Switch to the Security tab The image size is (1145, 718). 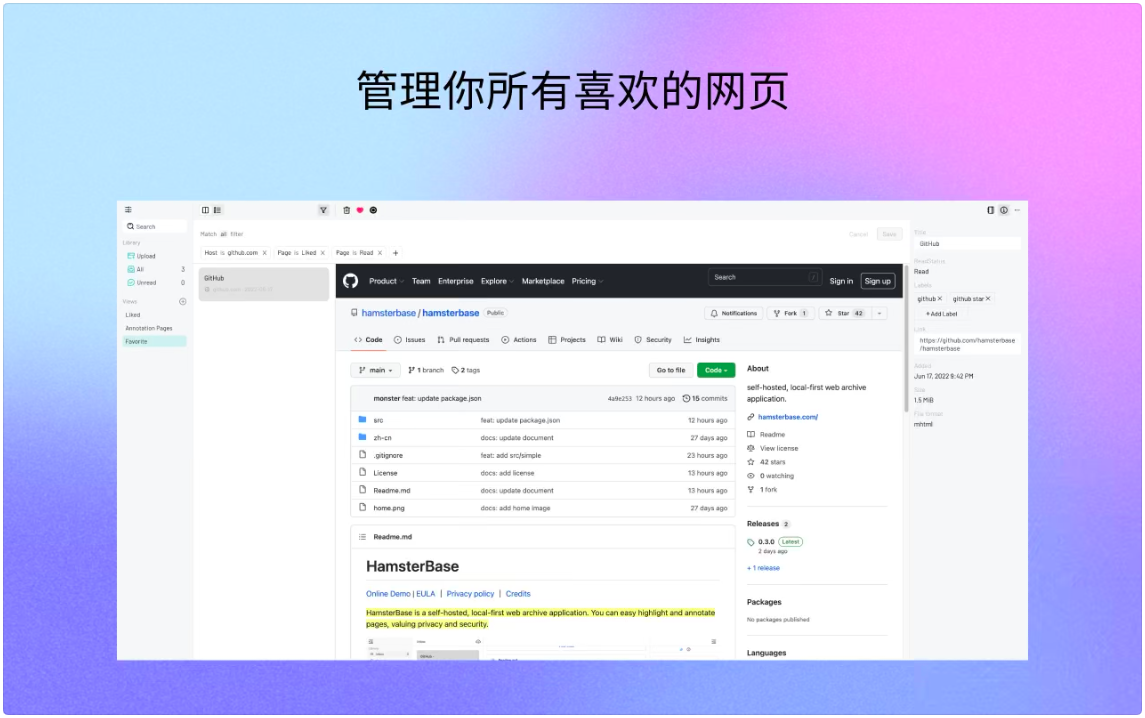pos(653,340)
